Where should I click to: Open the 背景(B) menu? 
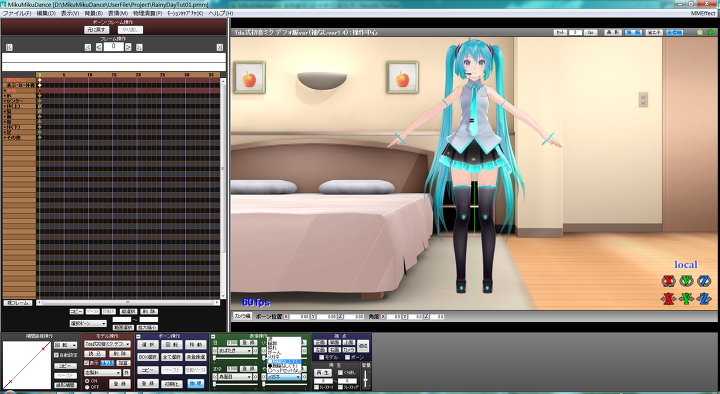tap(93, 13)
